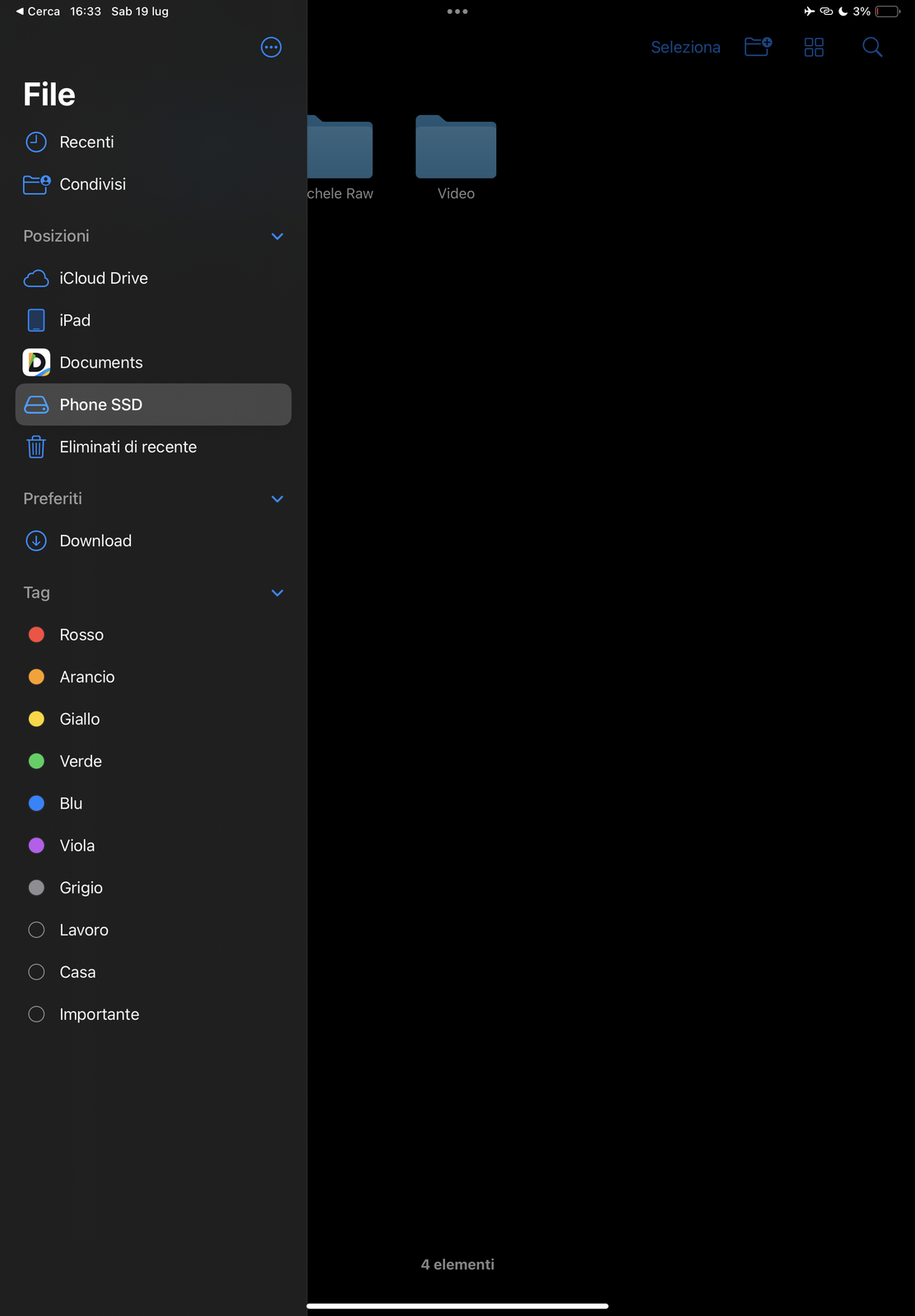
Task: Create a new folder with toolbar icon
Action: click(x=758, y=47)
